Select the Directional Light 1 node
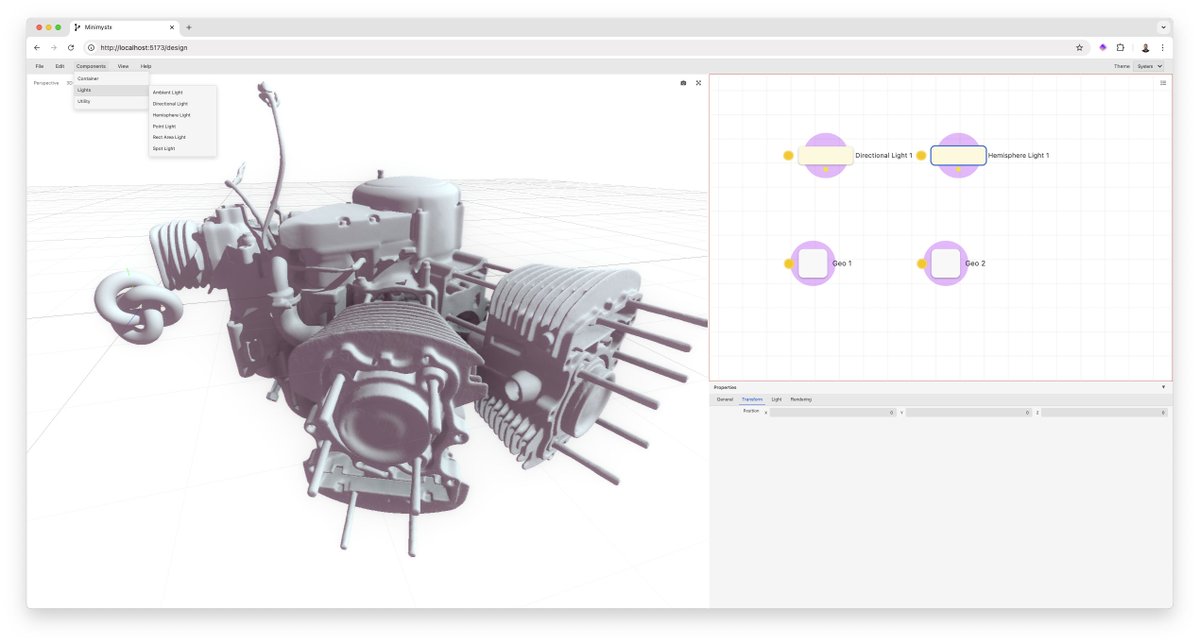The height and width of the screenshot is (644, 1200). point(825,155)
